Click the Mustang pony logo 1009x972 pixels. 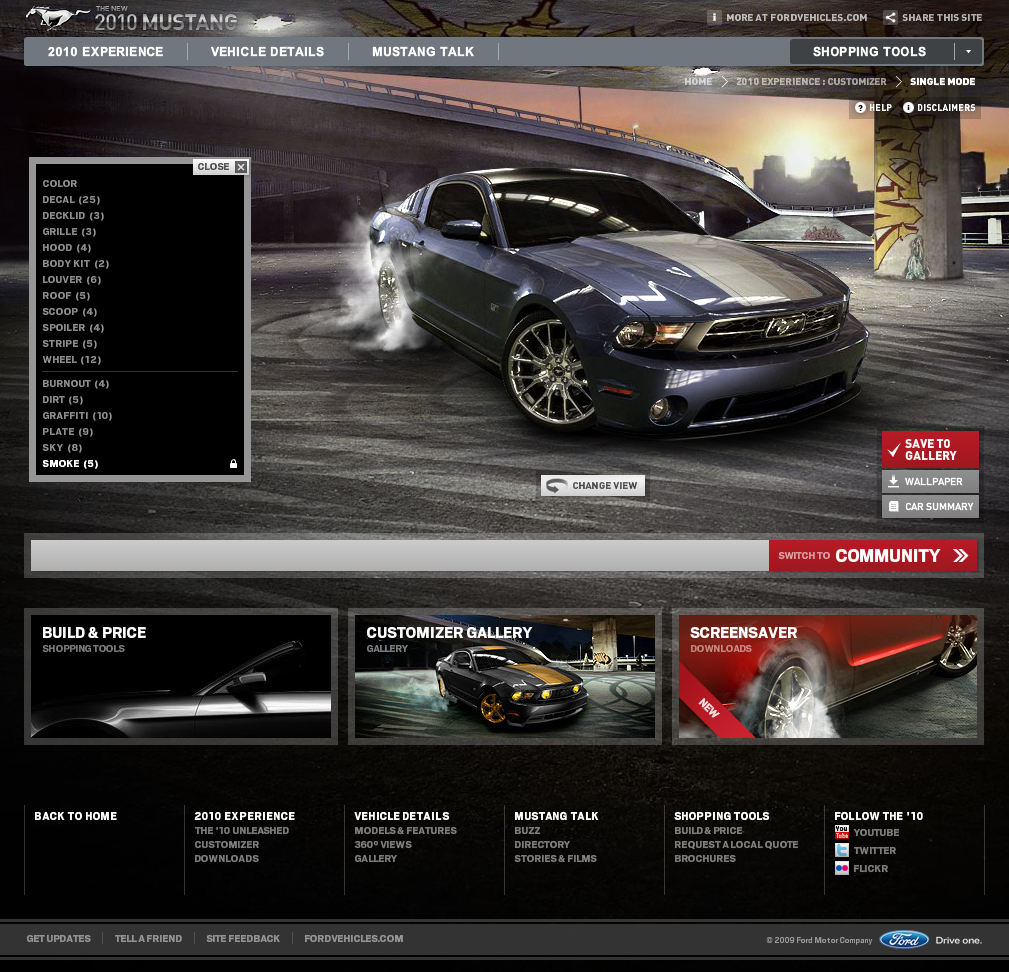(57, 17)
